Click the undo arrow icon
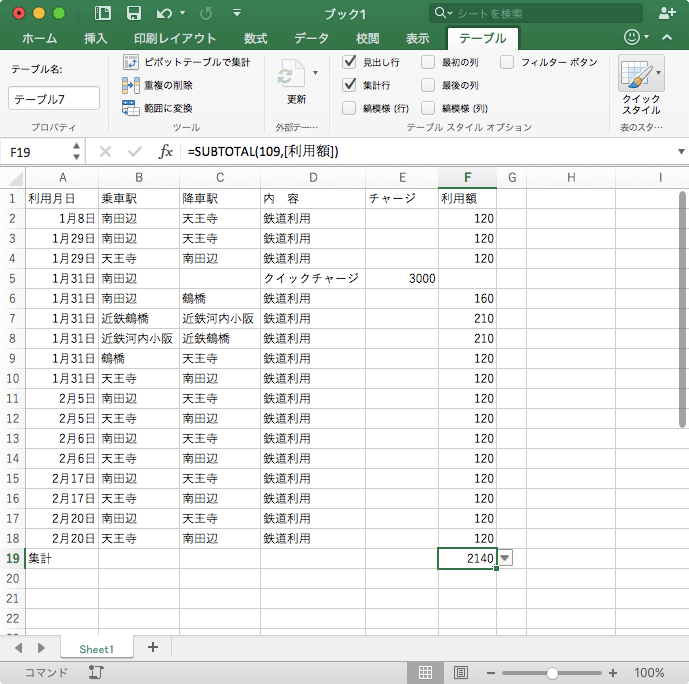Image resolution: width=689 pixels, height=684 pixels. coord(164,14)
